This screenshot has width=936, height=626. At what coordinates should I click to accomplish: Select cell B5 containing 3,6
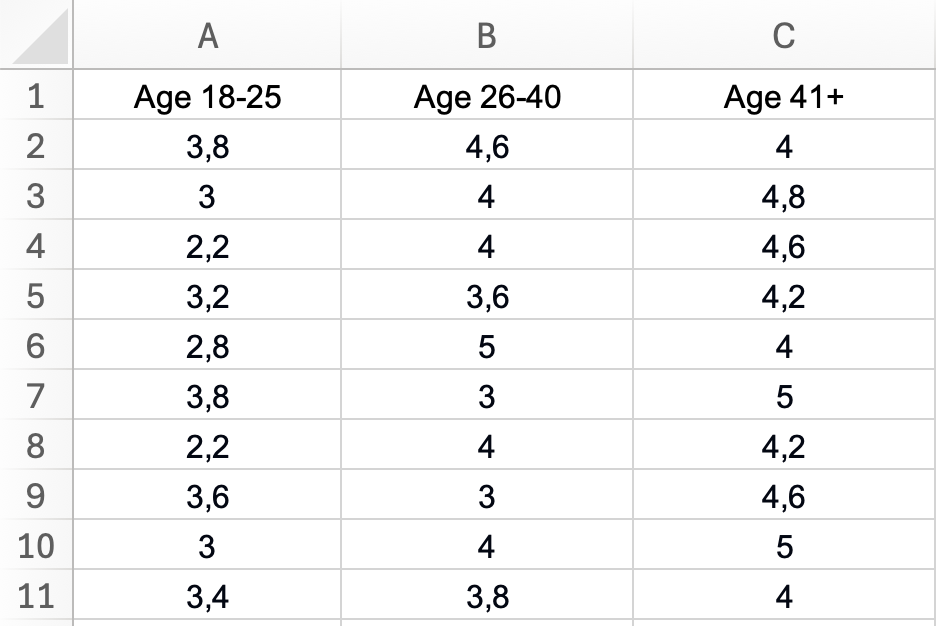[x=486, y=297]
